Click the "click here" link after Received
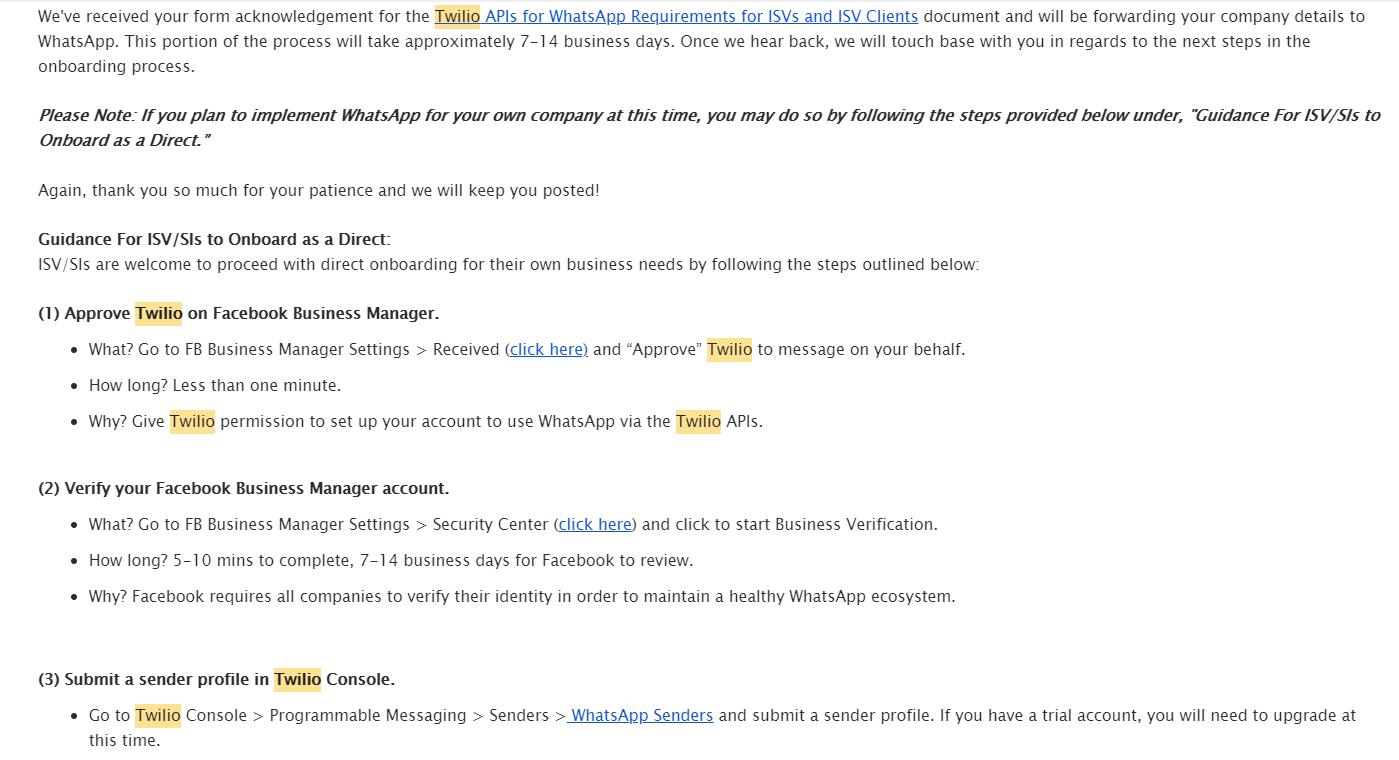 [548, 349]
